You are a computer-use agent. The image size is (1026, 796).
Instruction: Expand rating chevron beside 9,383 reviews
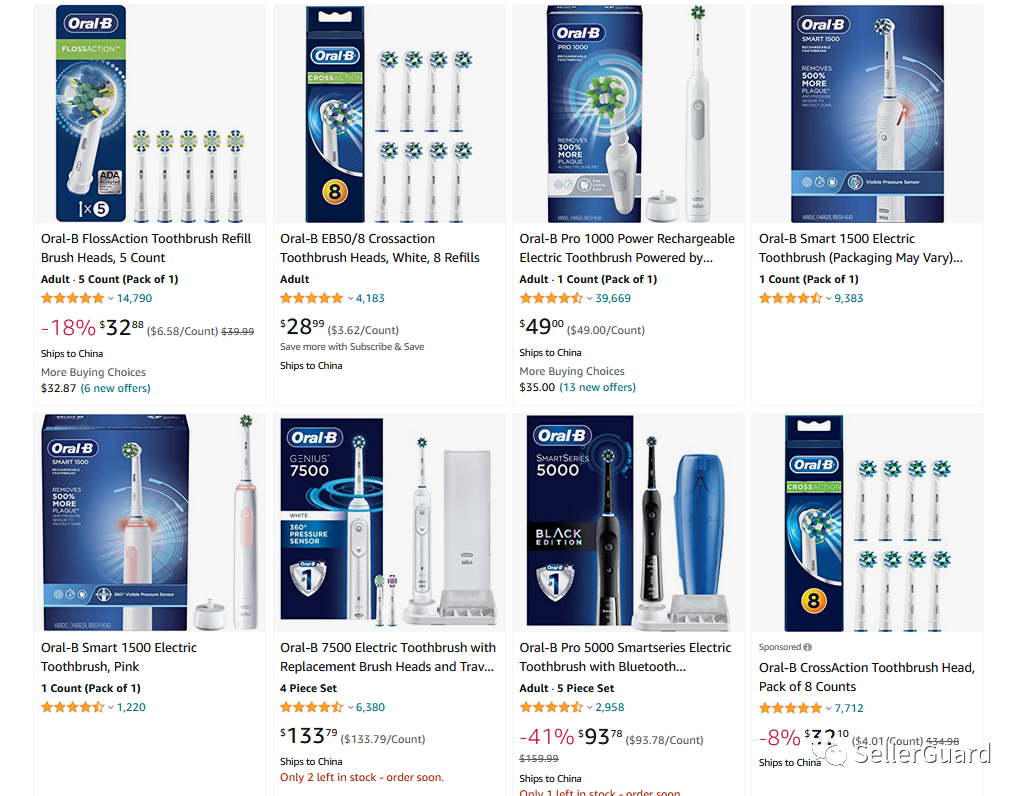(x=828, y=299)
